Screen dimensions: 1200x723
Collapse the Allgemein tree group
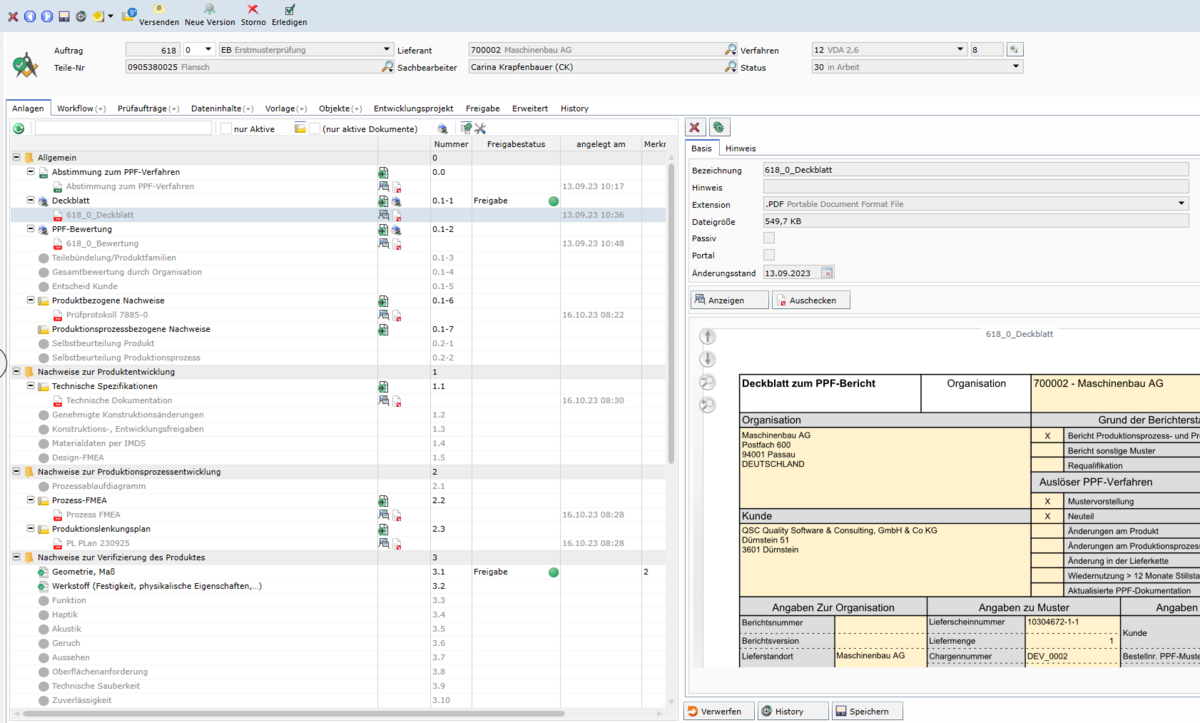point(16,158)
